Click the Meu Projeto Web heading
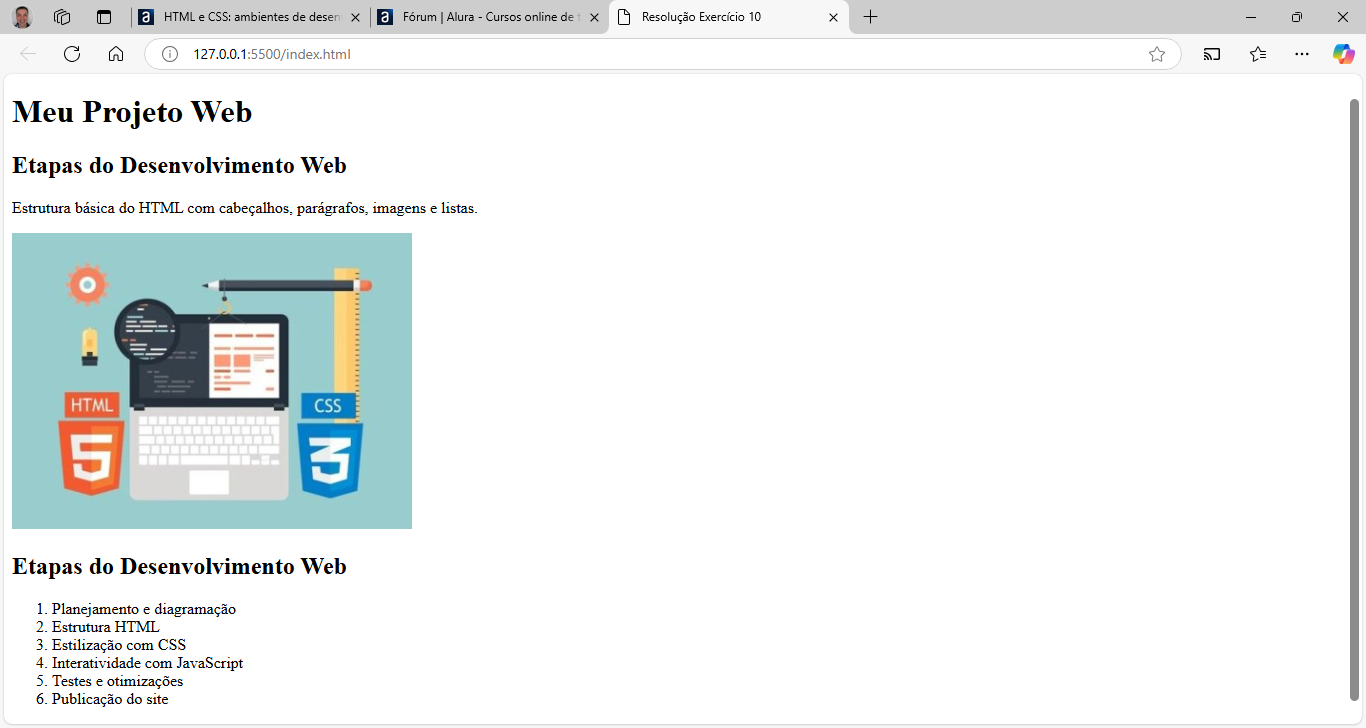The height and width of the screenshot is (728, 1366). coord(132,111)
